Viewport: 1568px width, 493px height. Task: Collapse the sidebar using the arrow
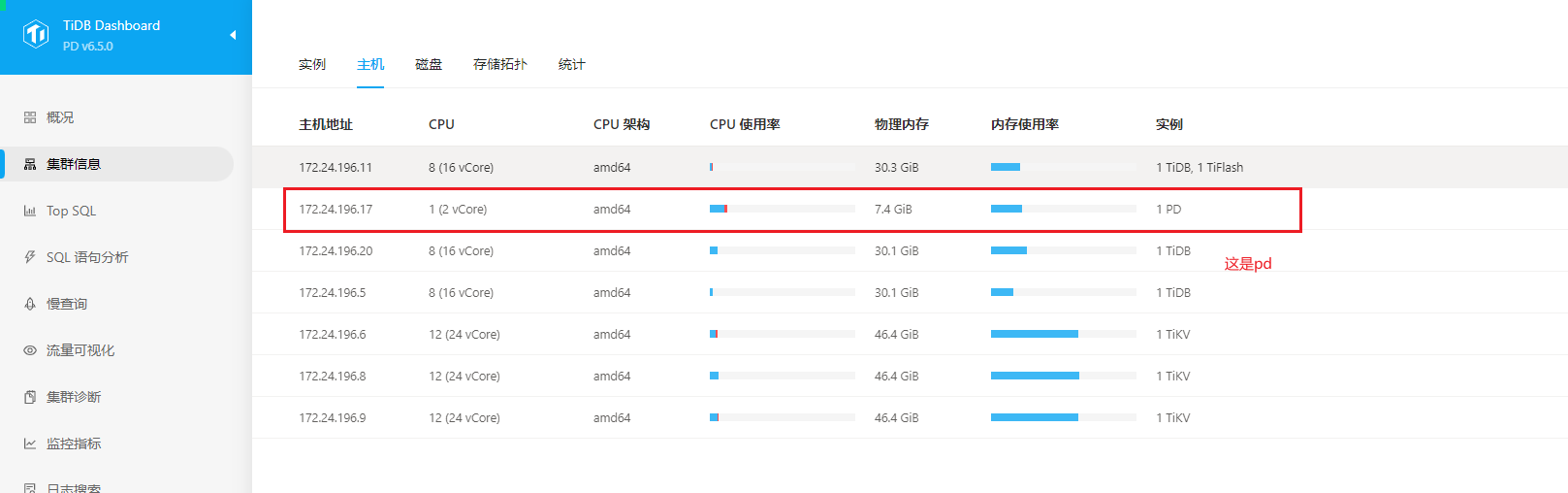click(233, 35)
